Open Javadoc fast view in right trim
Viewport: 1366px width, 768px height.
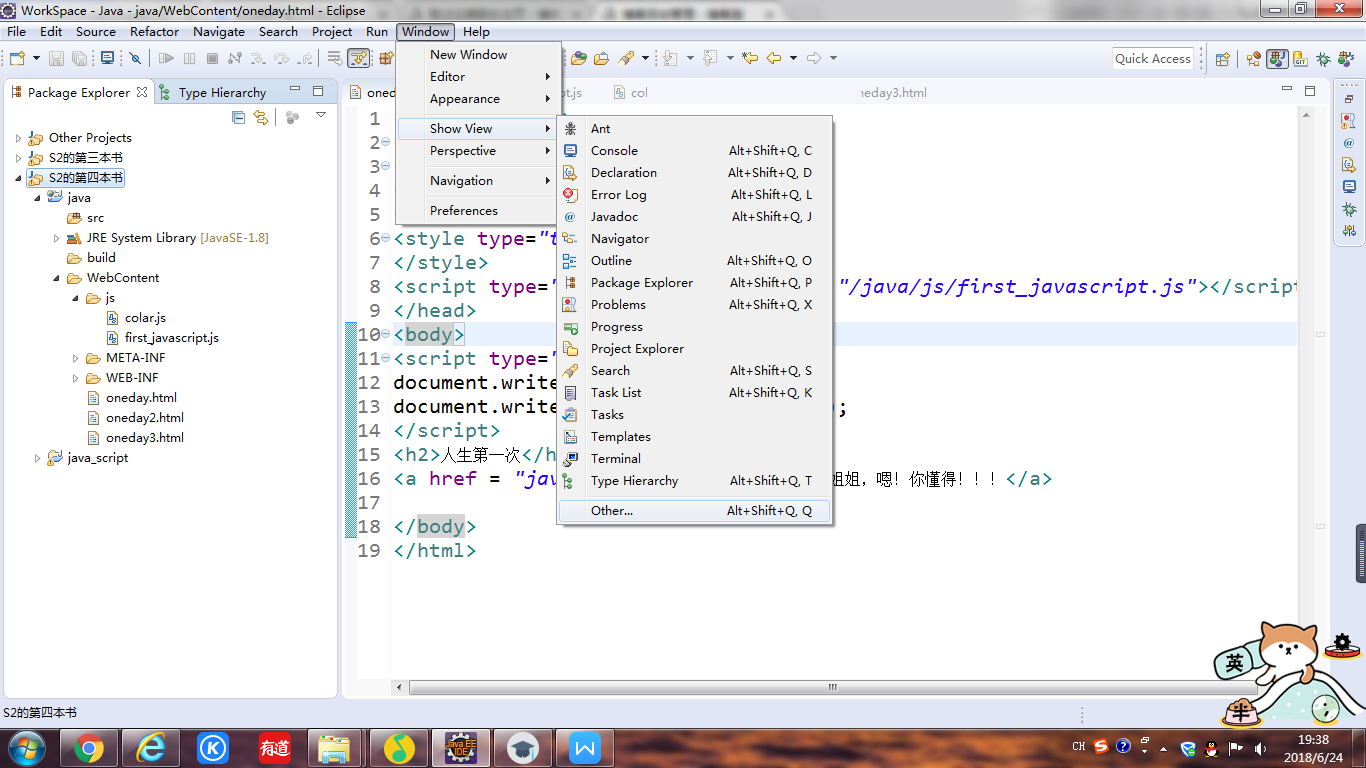pyautogui.click(x=1349, y=143)
